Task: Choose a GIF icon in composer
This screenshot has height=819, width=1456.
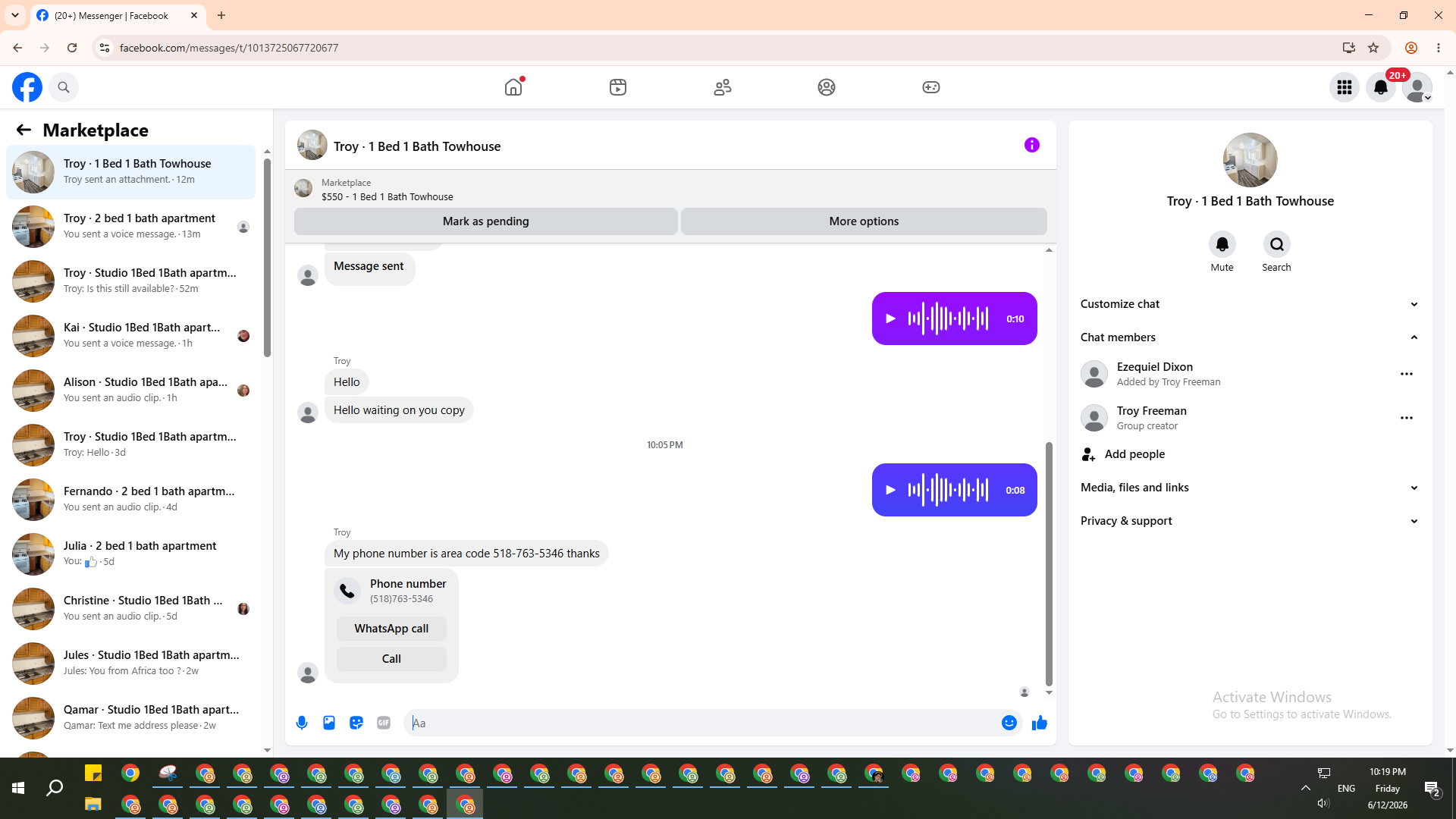Action: [384, 723]
